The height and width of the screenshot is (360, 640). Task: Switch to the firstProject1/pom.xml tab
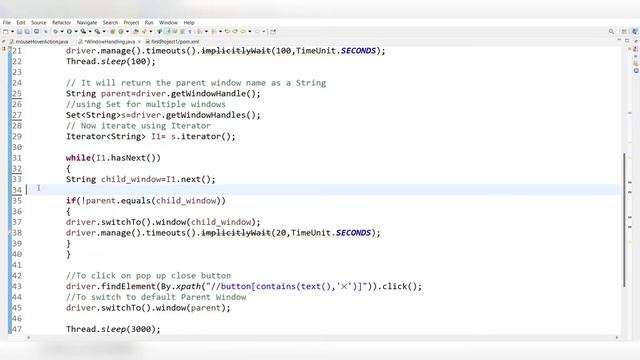point(173,42)
